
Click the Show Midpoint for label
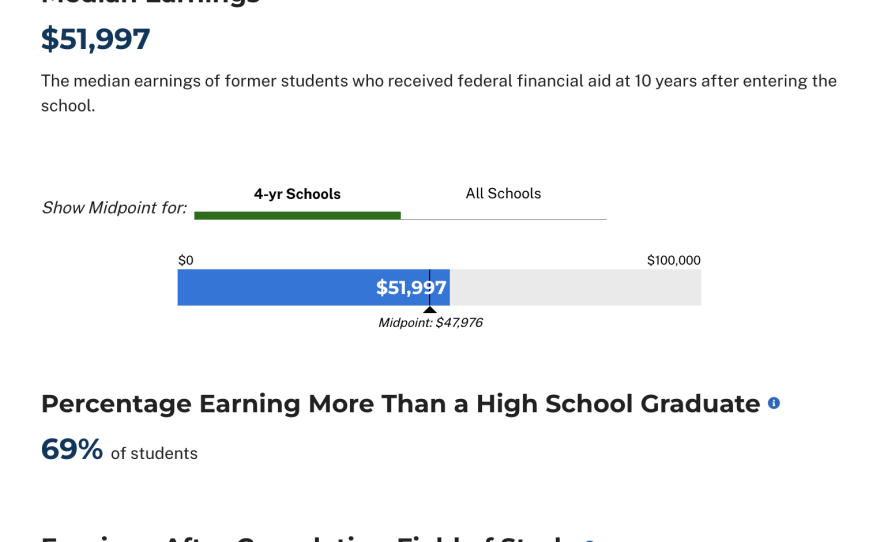(114, 208)
